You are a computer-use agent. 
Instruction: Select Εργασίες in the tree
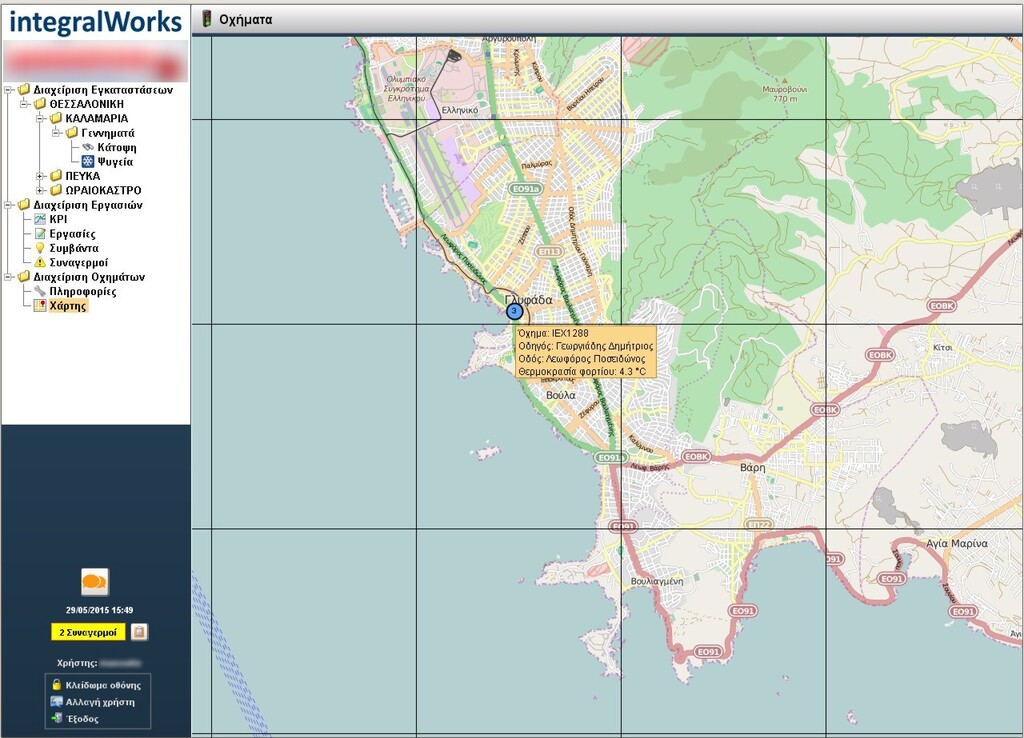tap(72, 234)
